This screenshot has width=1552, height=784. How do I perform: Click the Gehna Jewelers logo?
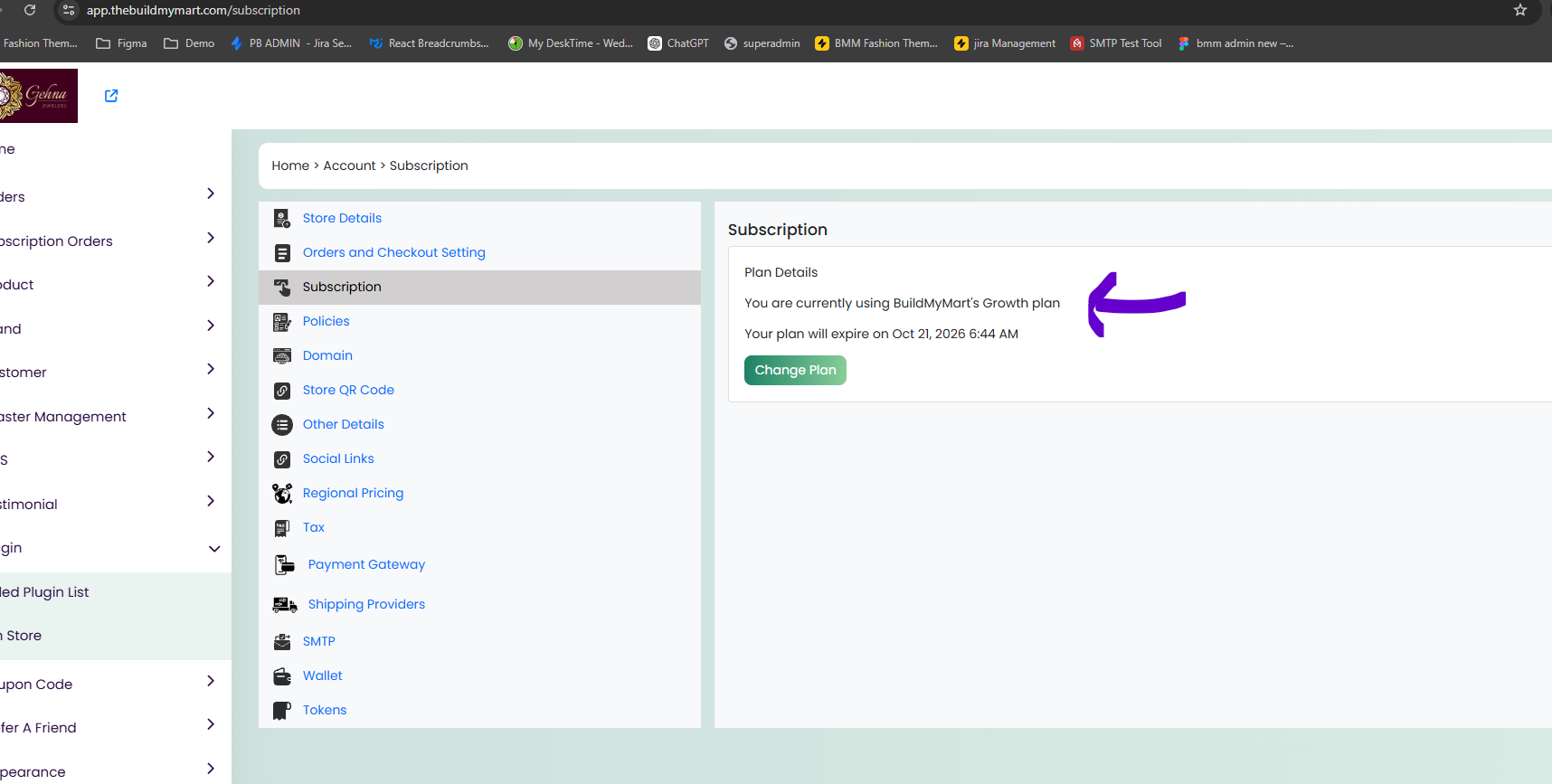(39, 96)
